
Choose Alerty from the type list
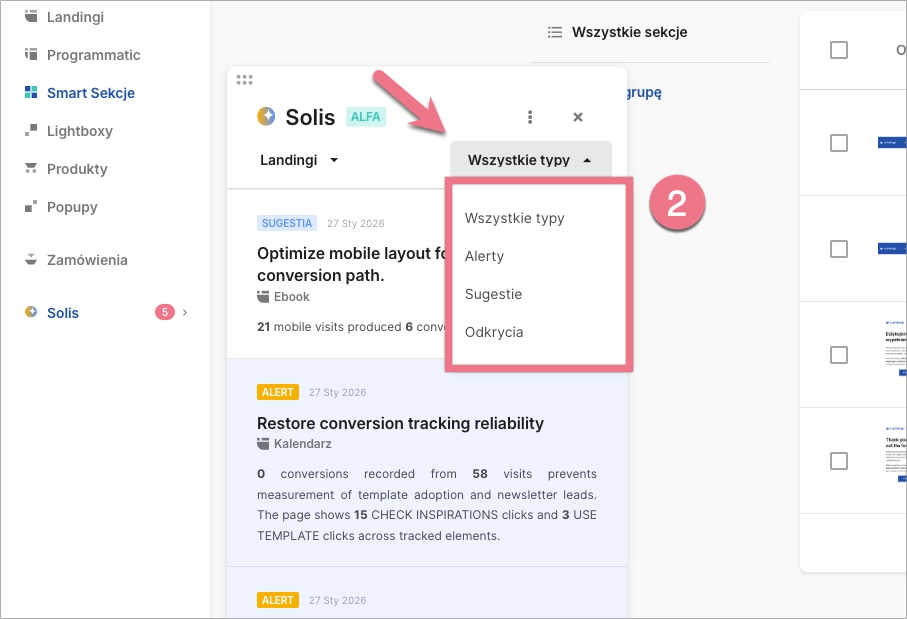485,256
